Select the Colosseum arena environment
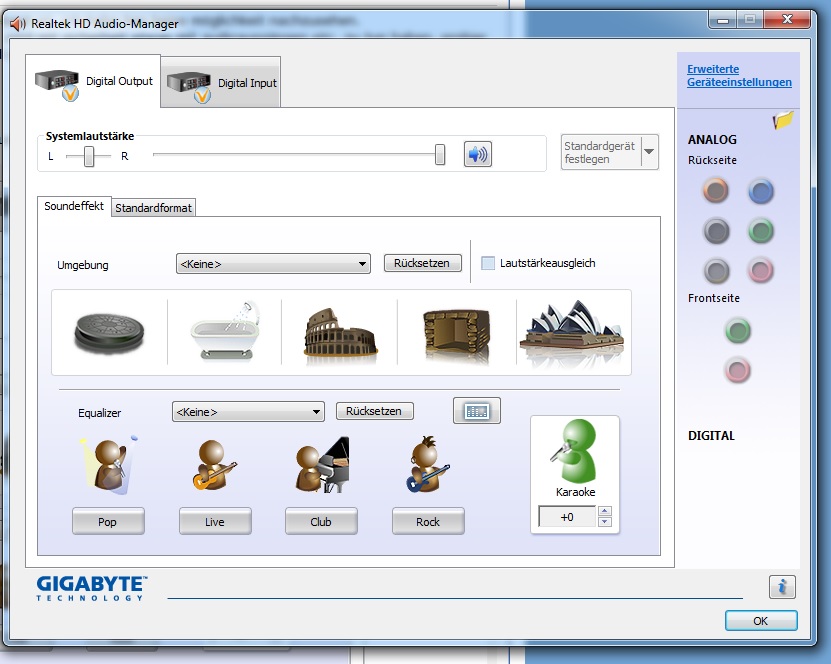The height and width of the screenshot is (664, 831). [340, 332]
